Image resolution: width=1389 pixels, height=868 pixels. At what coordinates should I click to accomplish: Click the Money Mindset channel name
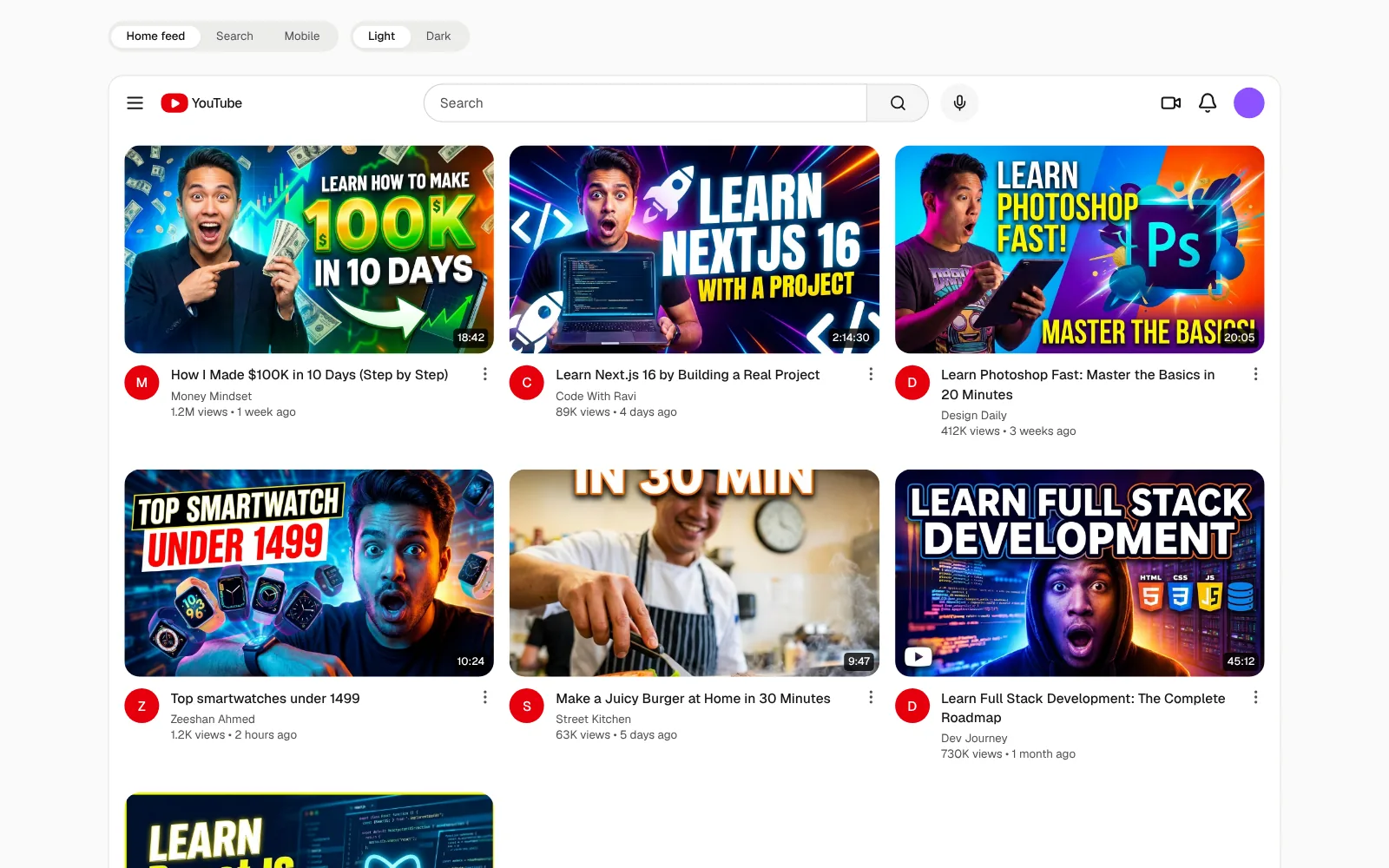click(211, 397)
